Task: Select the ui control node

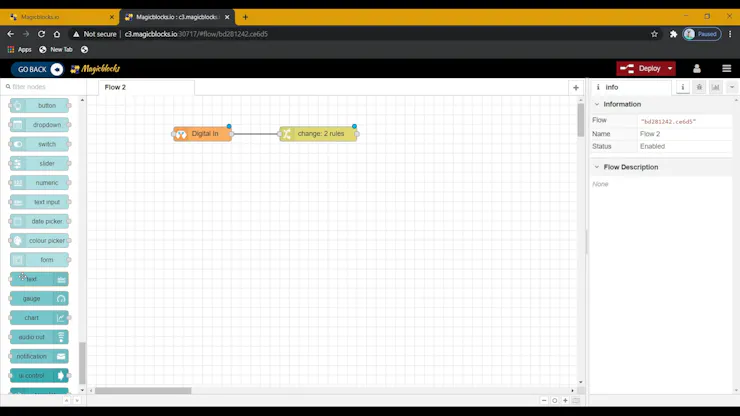Action: coord(39,375)
